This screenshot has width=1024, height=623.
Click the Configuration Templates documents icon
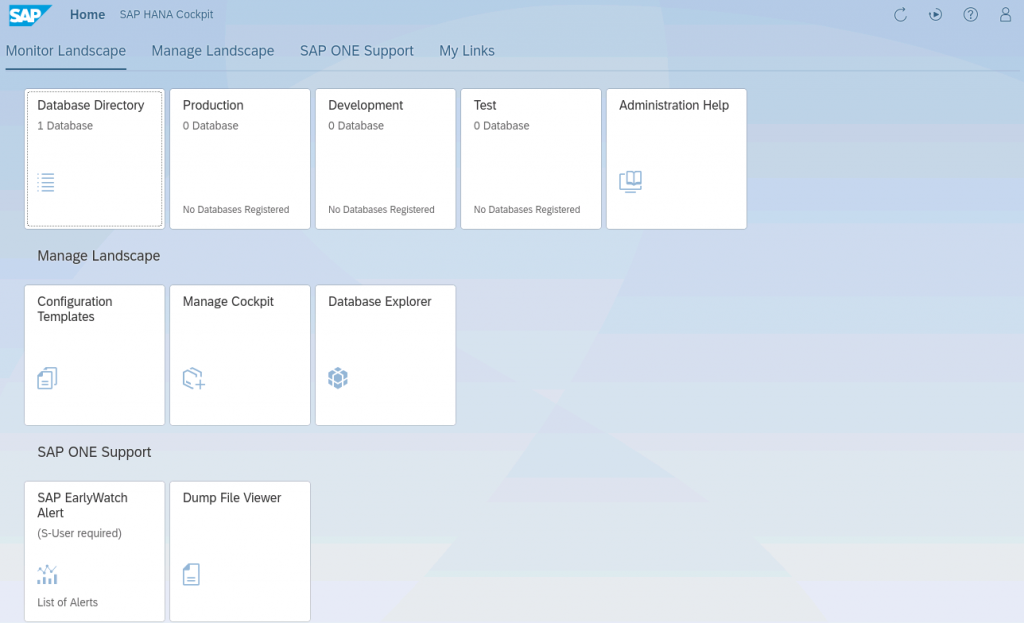pyautogui.click(x=47, y=378)
